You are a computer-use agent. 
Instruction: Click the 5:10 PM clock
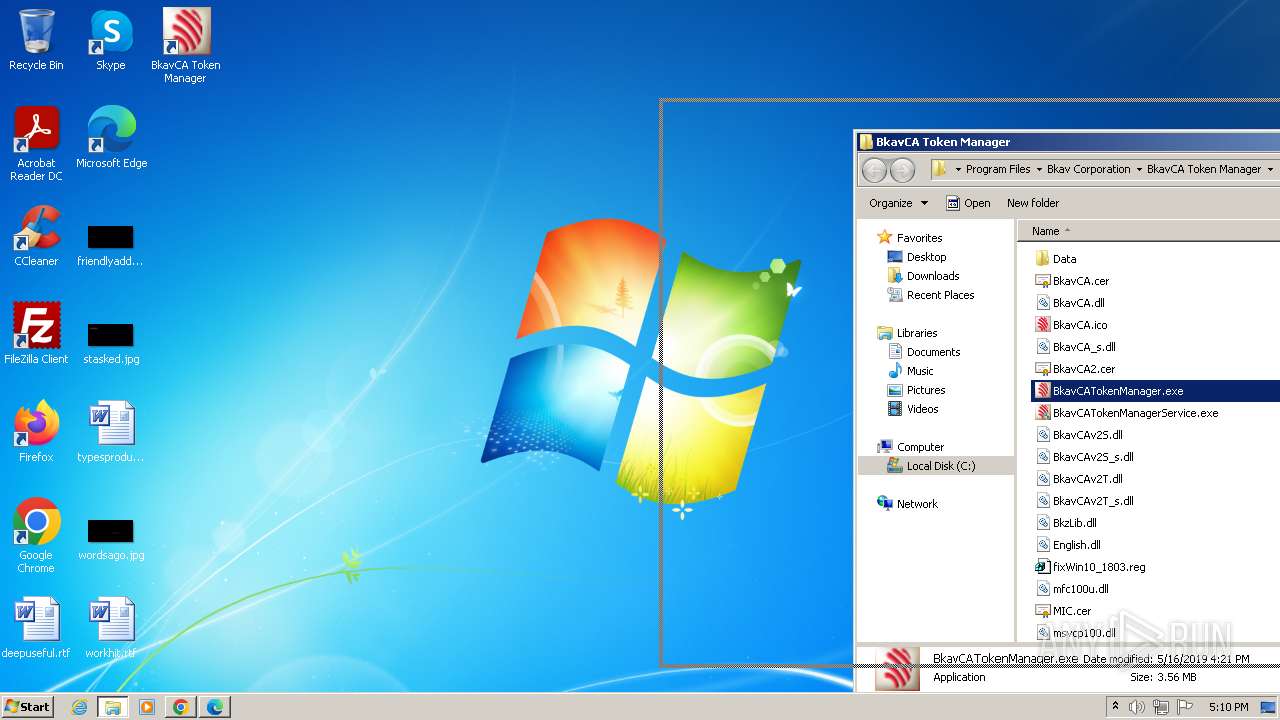(1228, 707)
